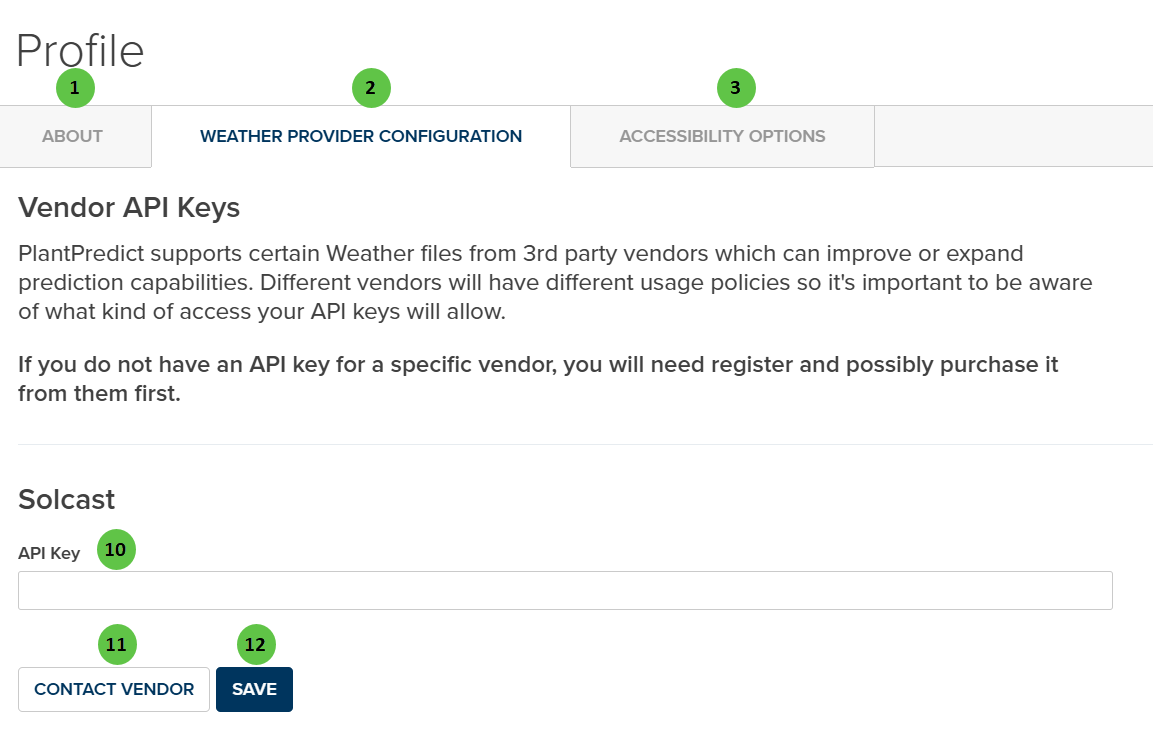1153x746 pixels.
Task: Click green marker 12 above Save
Action: coord(255,645)
